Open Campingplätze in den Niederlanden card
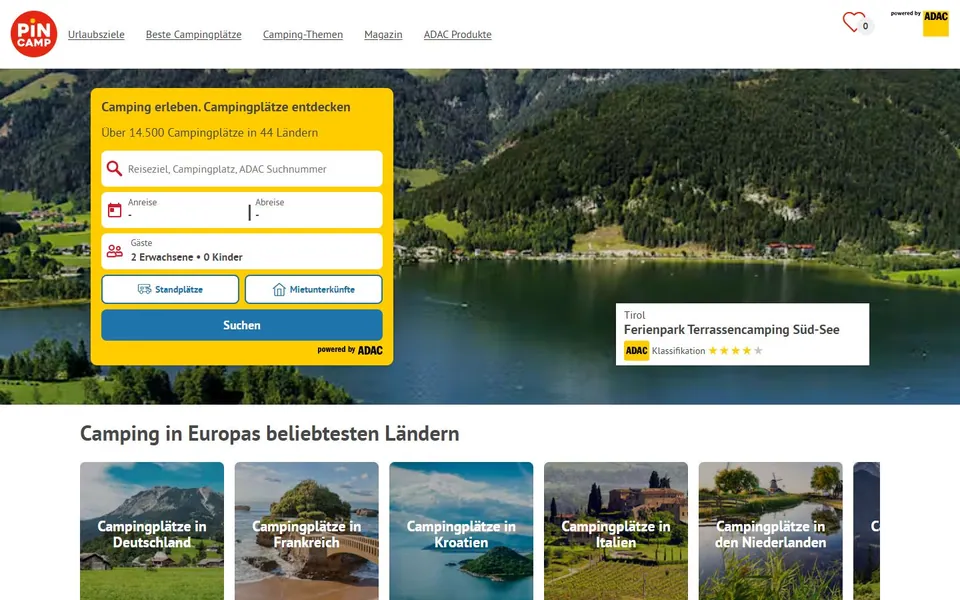960x600 pixels. coord(770,531)
